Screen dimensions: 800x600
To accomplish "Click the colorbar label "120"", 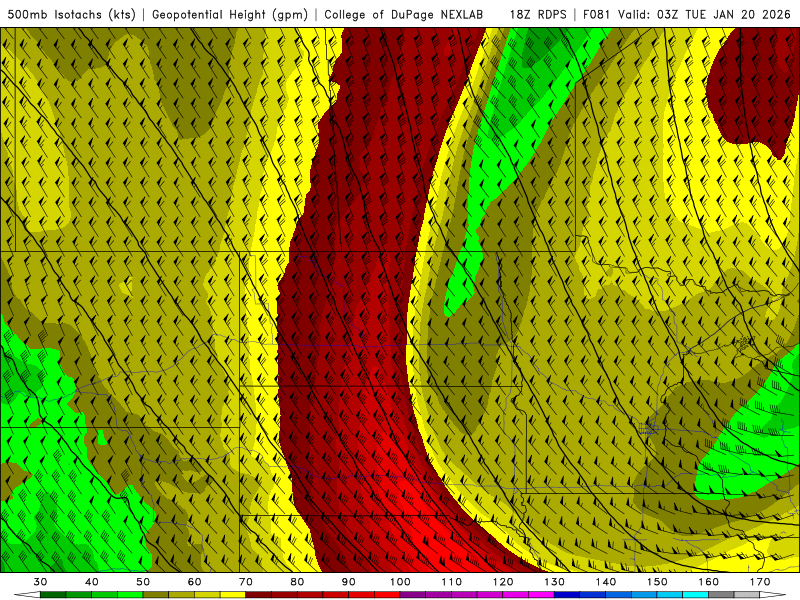I will (x=503, y=582).
